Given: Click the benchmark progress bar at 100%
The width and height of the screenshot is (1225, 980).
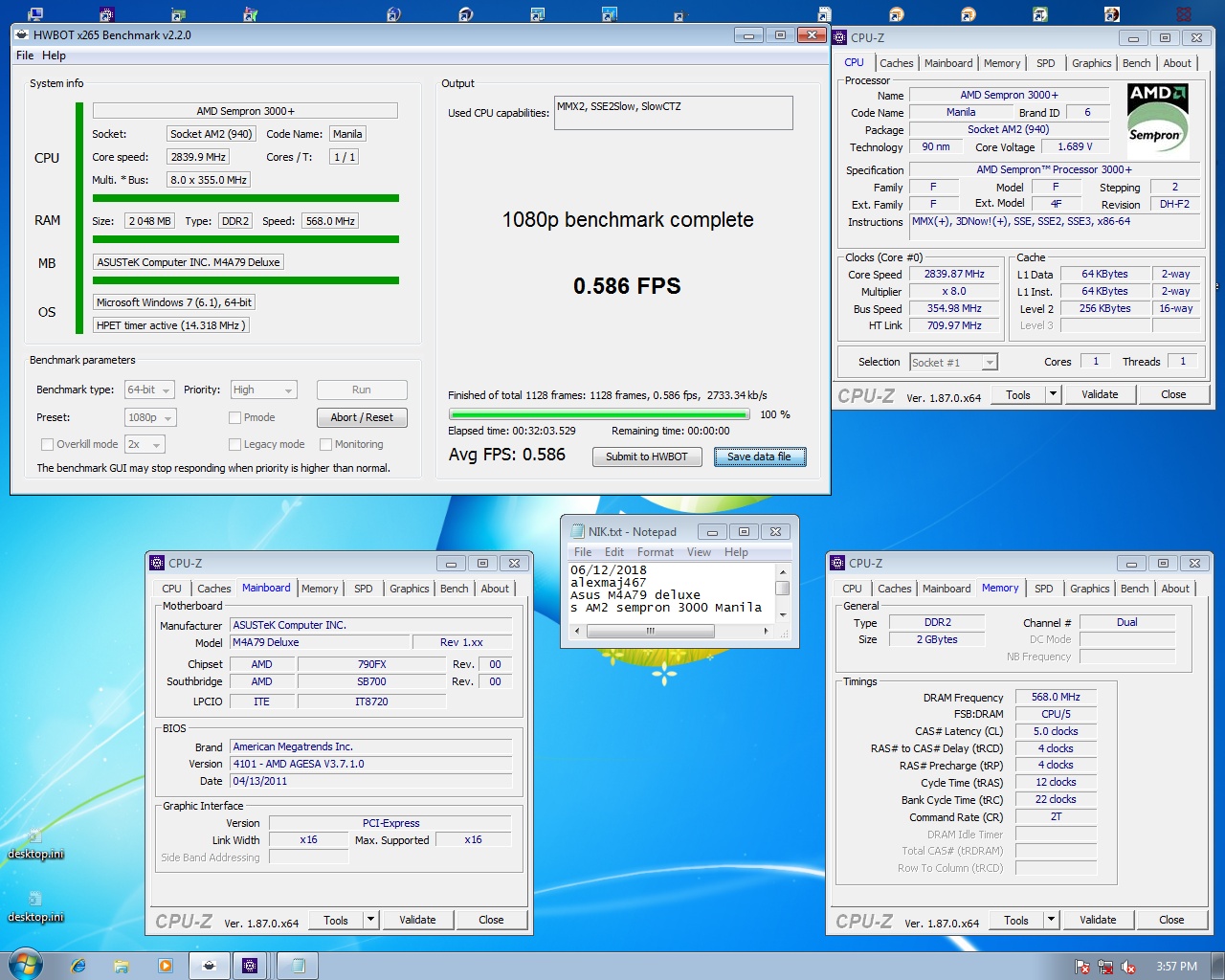Looking at the screenshot, I should coord(599,414).
